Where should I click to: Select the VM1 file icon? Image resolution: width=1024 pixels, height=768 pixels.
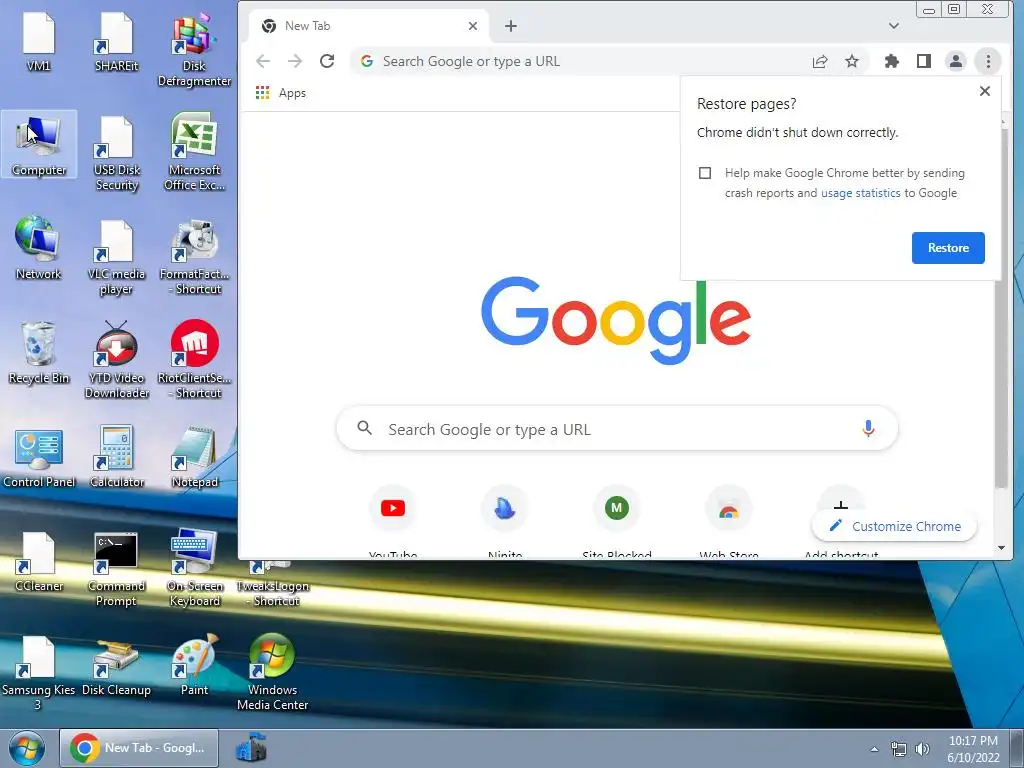(39, 40)
